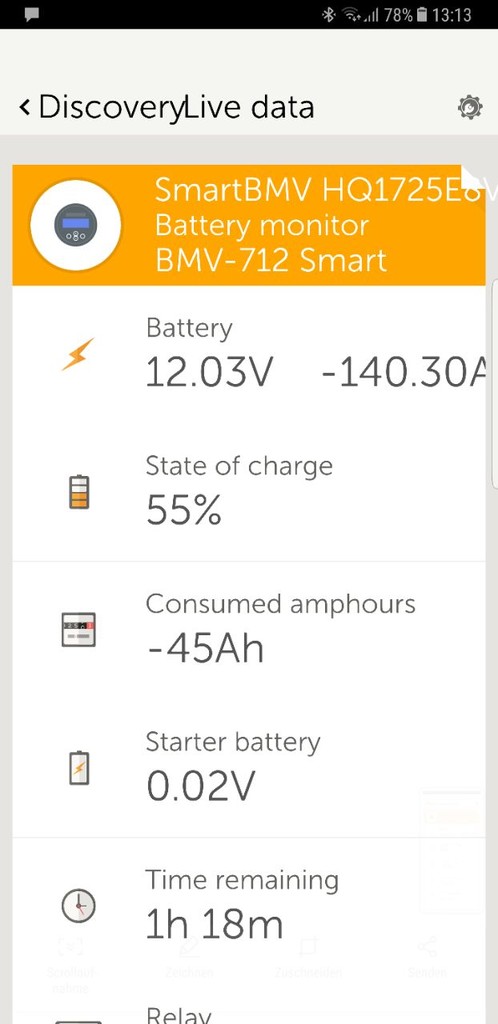Tap the Starter battery 0.02V value

[200, 786]
